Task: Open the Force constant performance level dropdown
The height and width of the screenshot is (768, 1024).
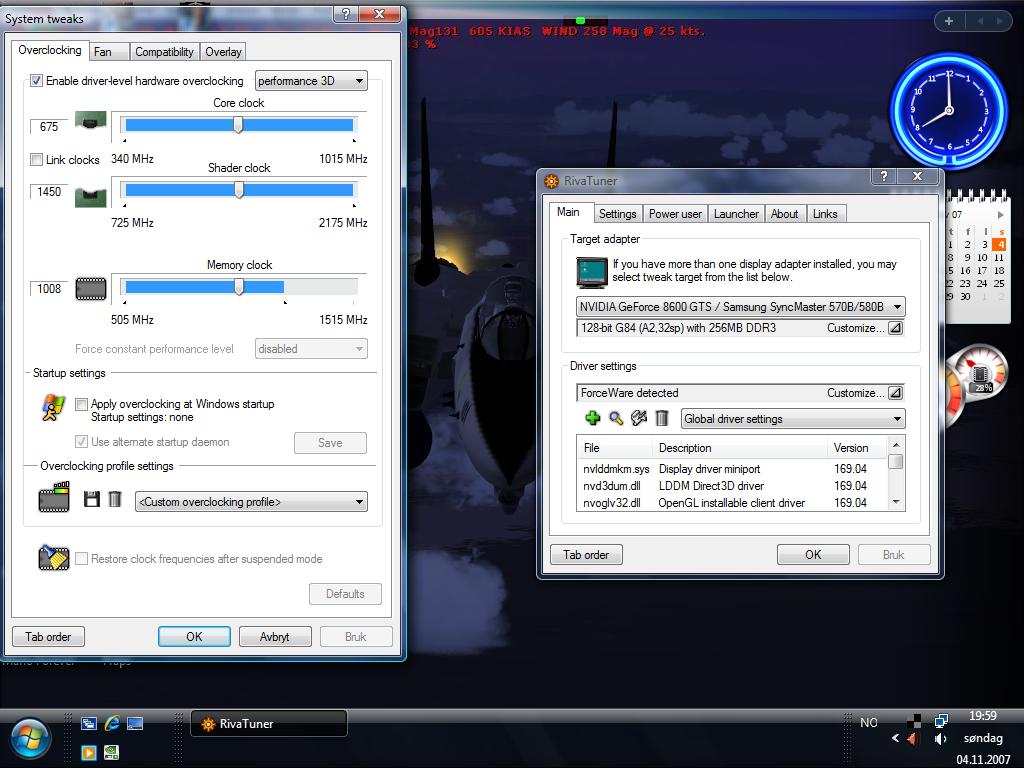Action: click(x=311, y=349)
